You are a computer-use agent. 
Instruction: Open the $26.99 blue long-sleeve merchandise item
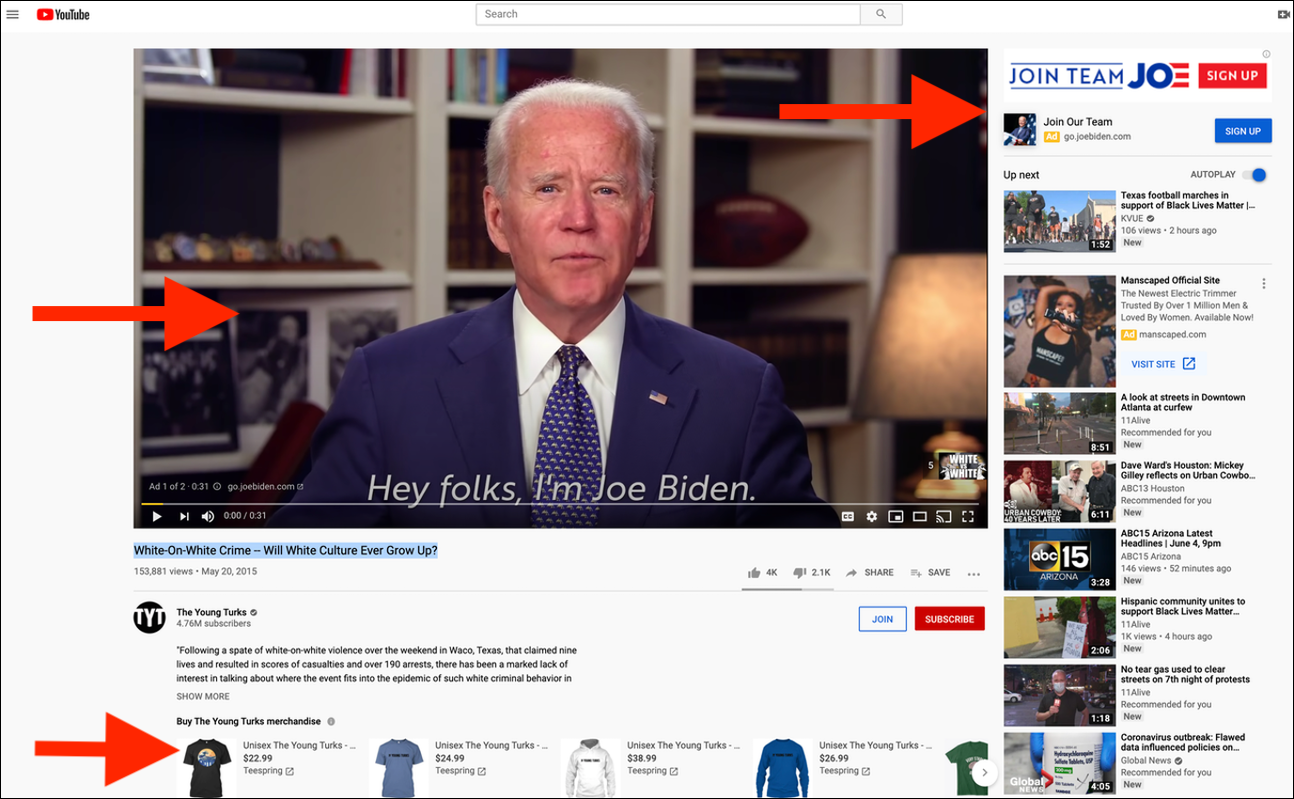[782, 768]
